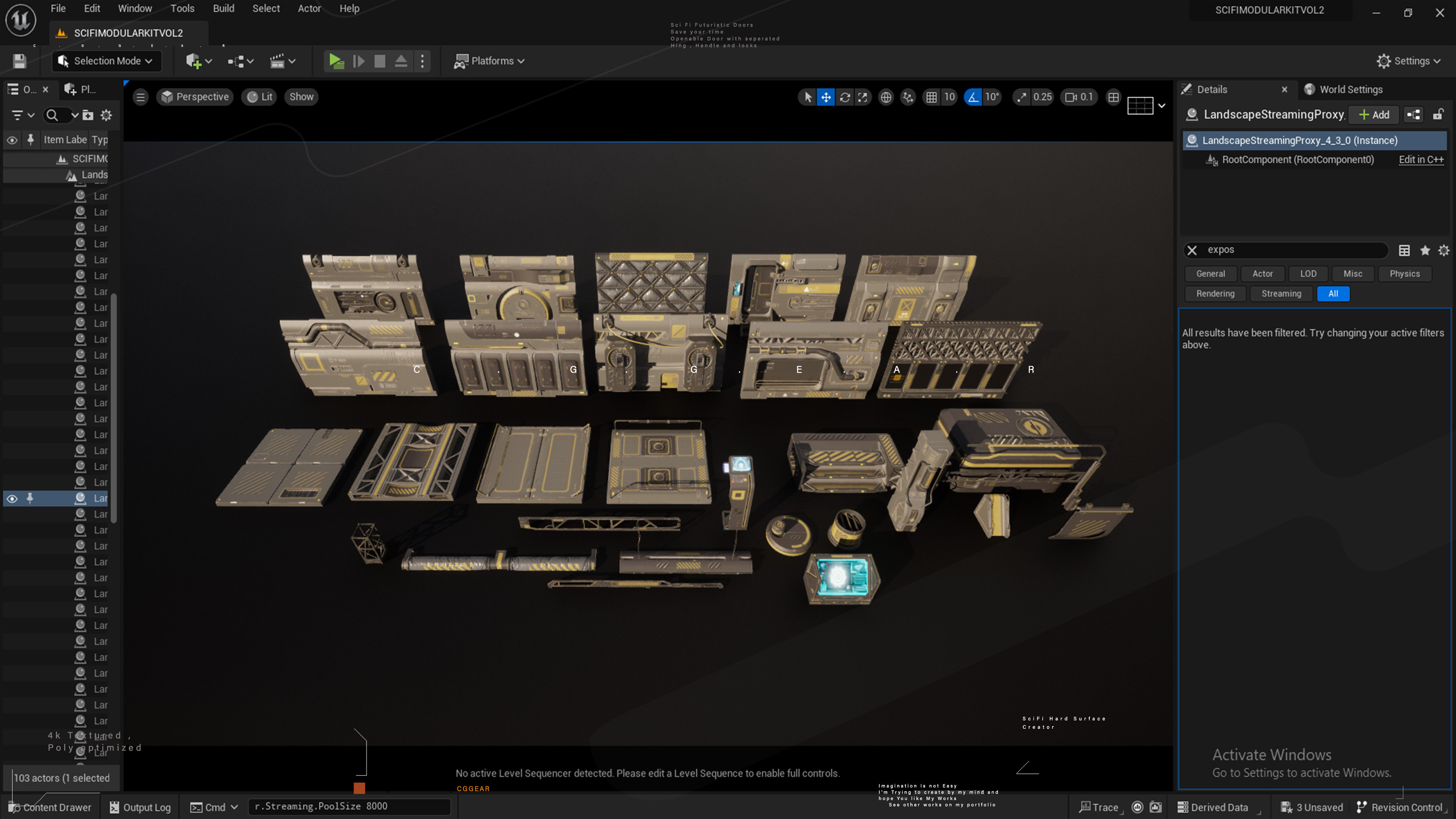Open the Build menu

coord(223,8)
